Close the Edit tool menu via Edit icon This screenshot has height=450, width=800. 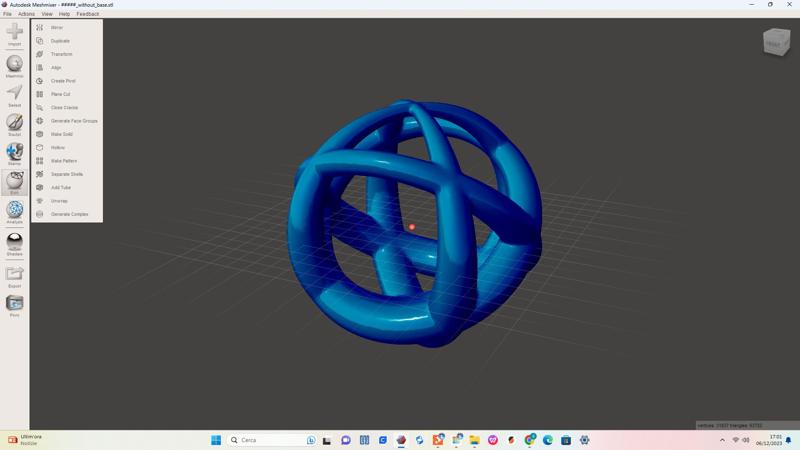[14, 183]
